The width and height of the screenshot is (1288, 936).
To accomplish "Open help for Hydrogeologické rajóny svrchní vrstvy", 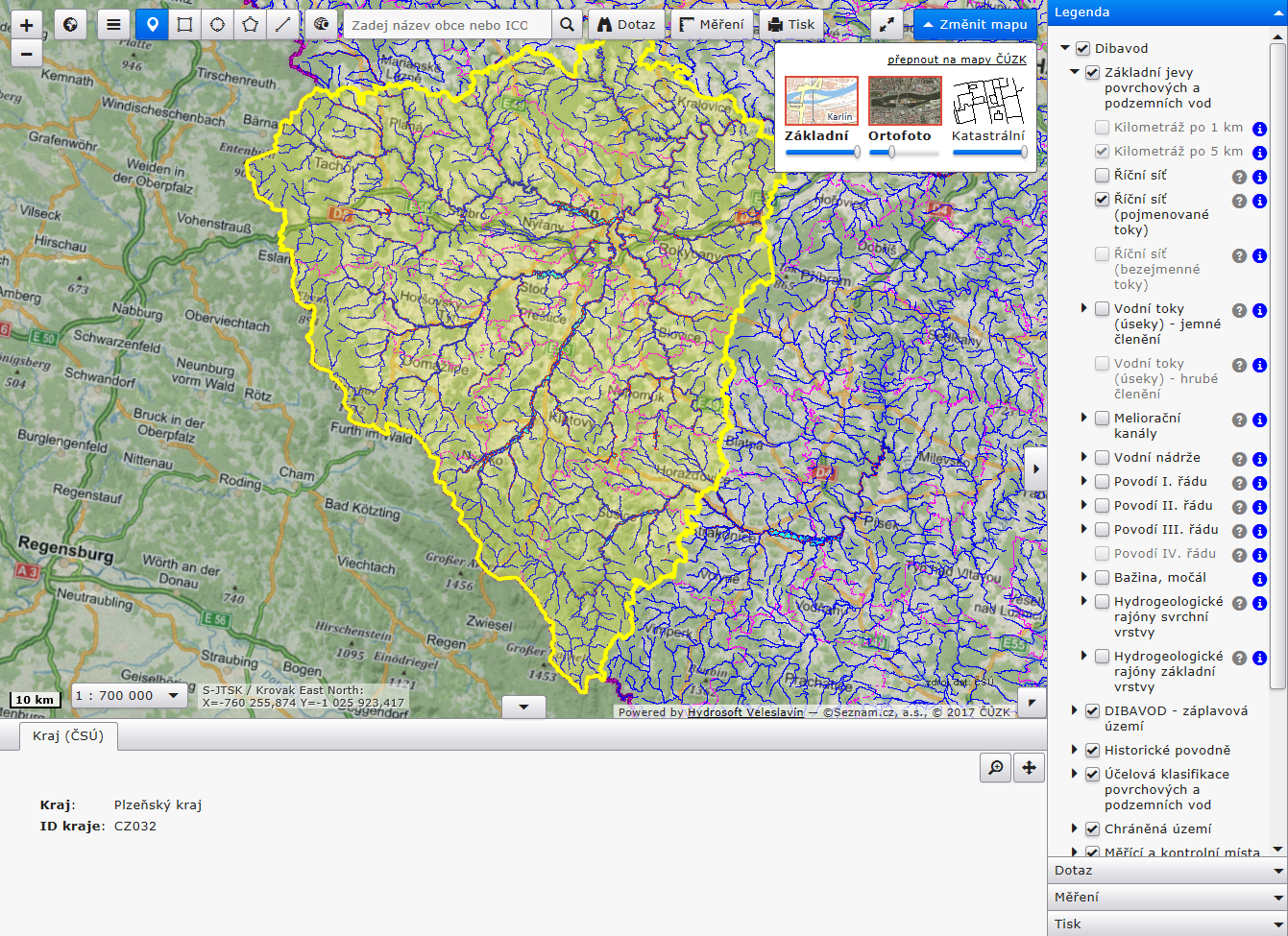I will coord(1239,603).
